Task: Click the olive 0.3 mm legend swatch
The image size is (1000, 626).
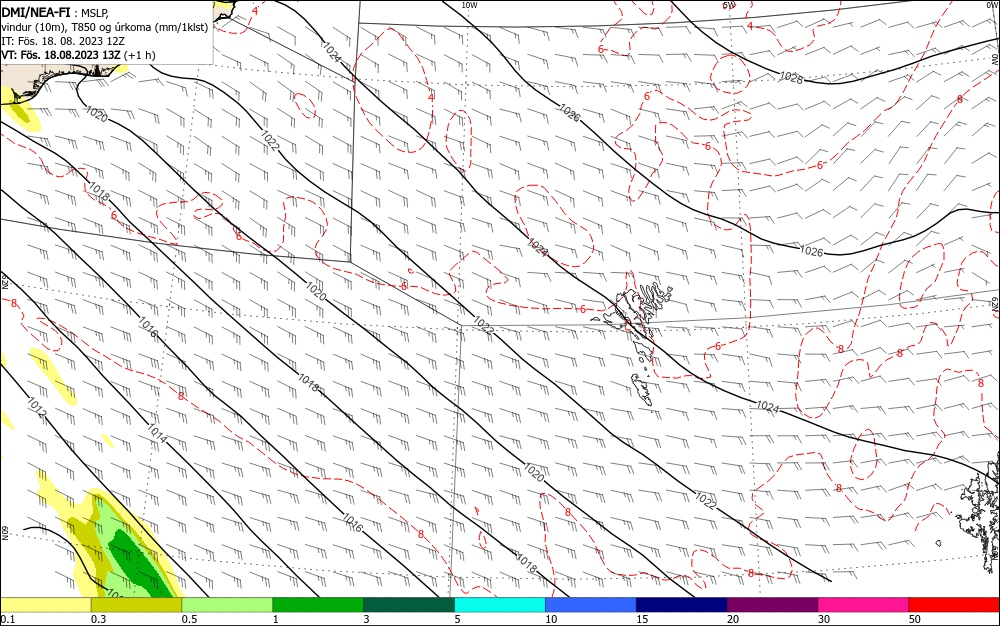Action: (136, 605)
